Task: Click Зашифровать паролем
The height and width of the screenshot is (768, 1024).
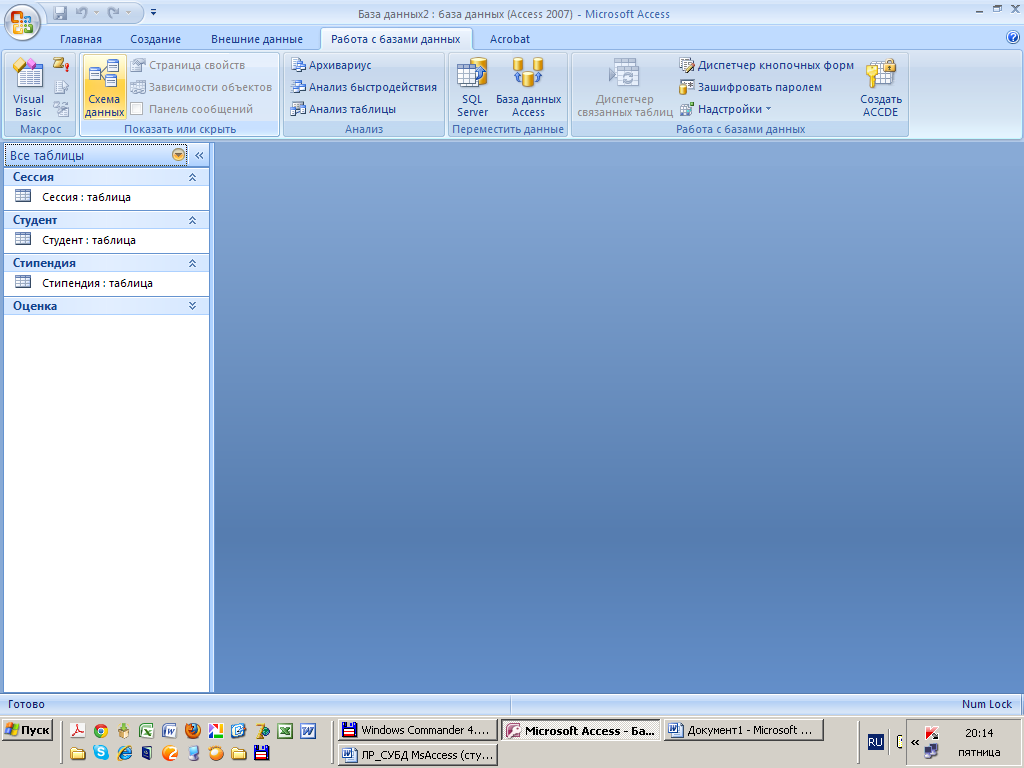Action: click(751, 87)
